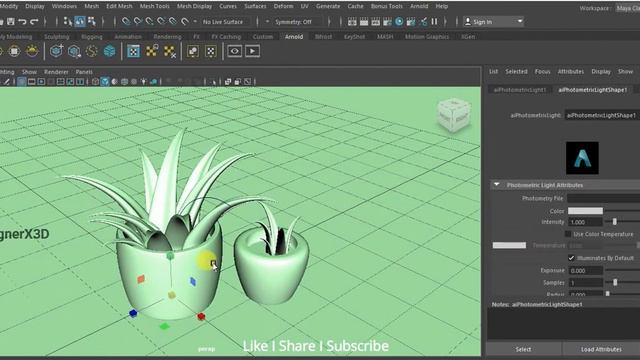Image resolution: width=640 pixels, height=360 pixels.
Task: Click yellow checker with X icon
Action: (x=169, y=51)
